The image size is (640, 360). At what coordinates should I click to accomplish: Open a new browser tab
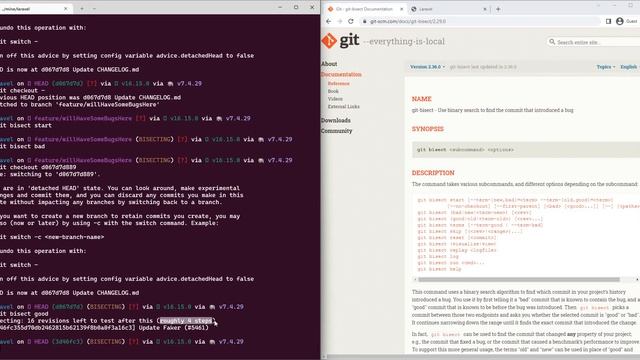tap(498, 9)
